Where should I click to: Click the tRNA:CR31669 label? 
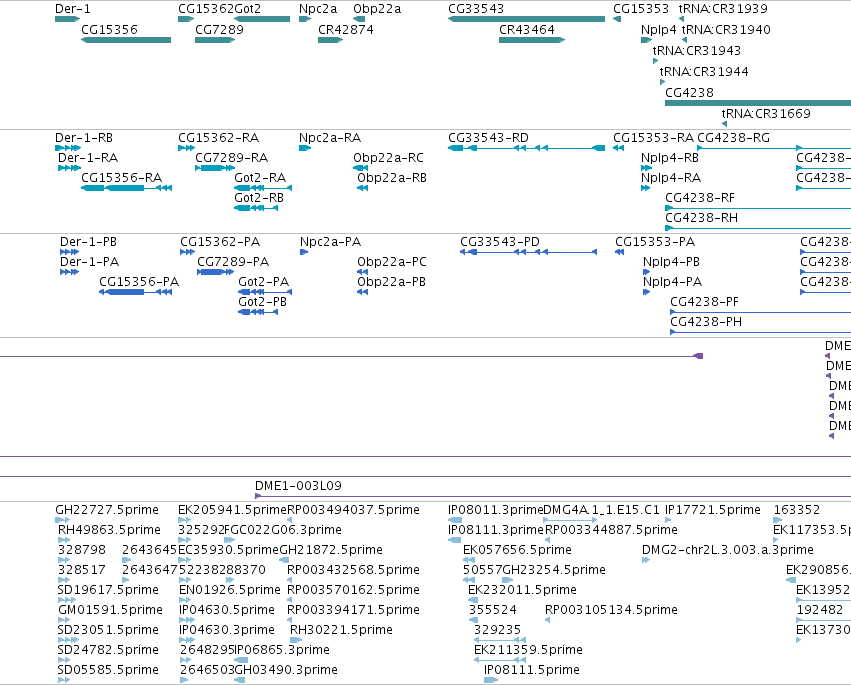tap(766, 113)
